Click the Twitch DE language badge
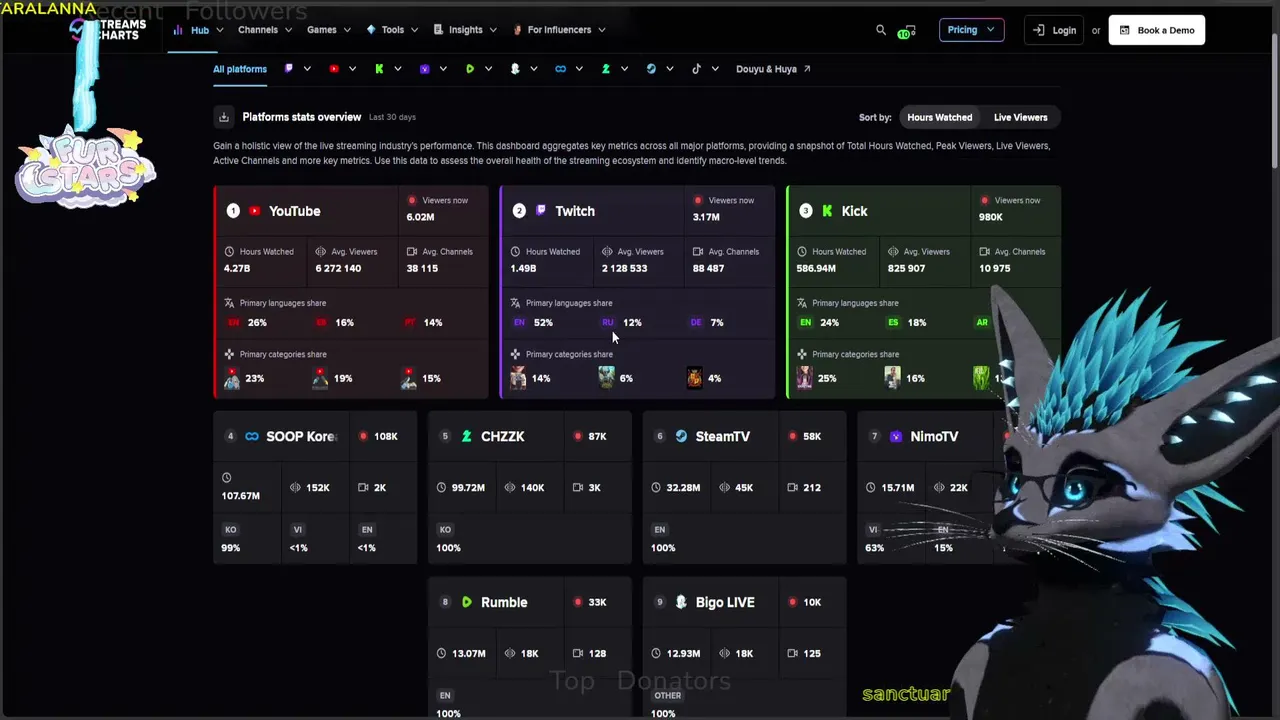This screenshot has width=1280, height=720. (x=696, y=322)
